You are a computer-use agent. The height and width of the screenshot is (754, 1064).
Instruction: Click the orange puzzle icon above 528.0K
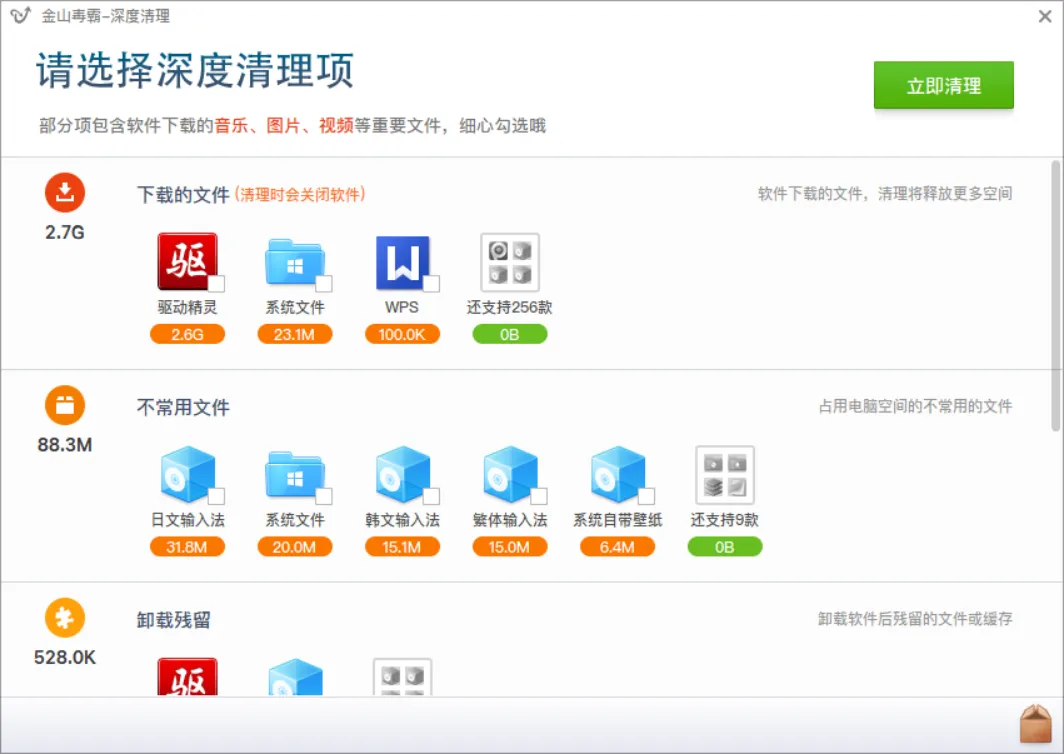pyautogui.click(x=65, y=618)
